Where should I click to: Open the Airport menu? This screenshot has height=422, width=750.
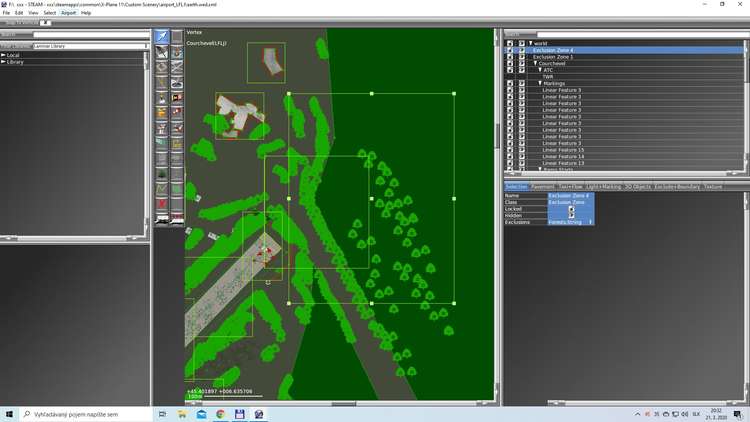click(68, 13)
